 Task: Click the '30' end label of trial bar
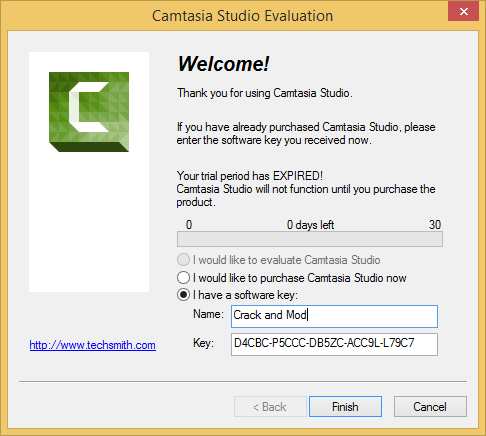pyautogui.click(x=435, y=225)
